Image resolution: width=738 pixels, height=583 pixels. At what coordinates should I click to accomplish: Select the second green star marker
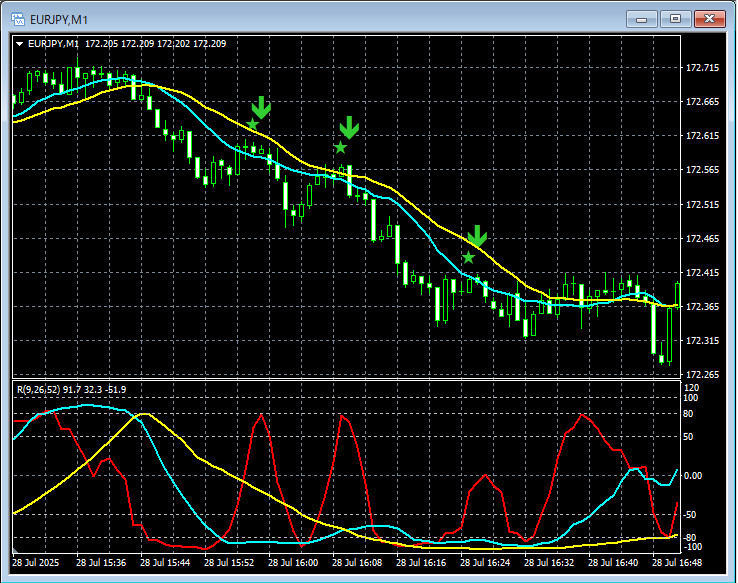(340, 147)
